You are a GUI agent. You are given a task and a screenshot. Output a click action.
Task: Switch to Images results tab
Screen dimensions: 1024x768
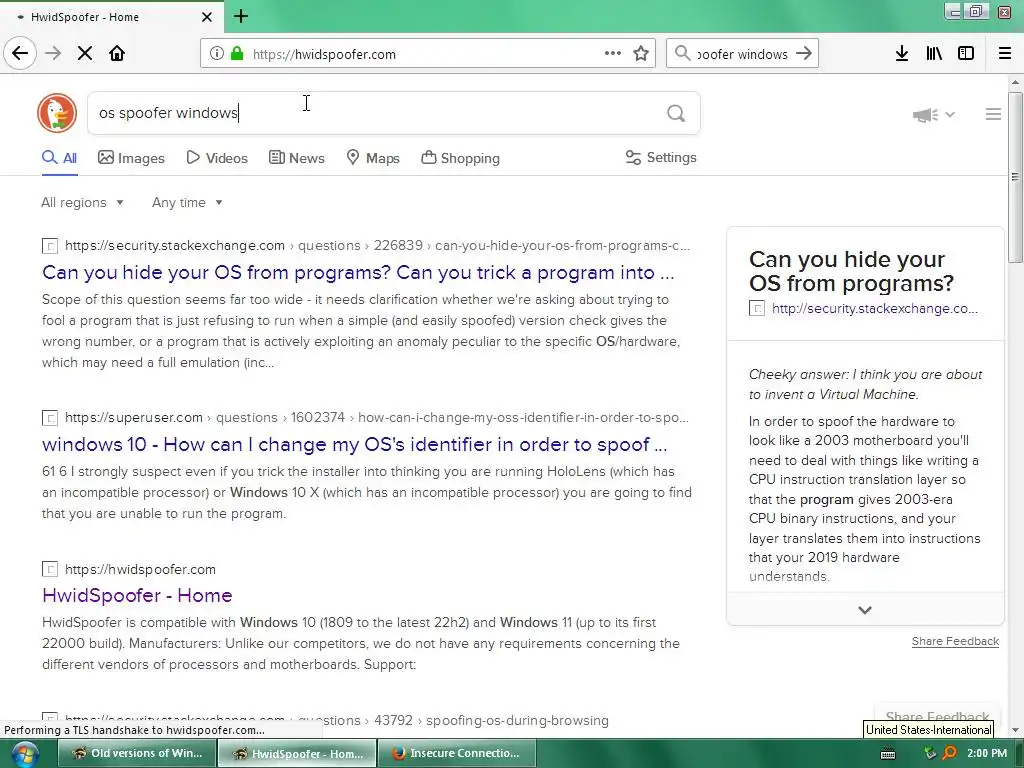point(131,158)
